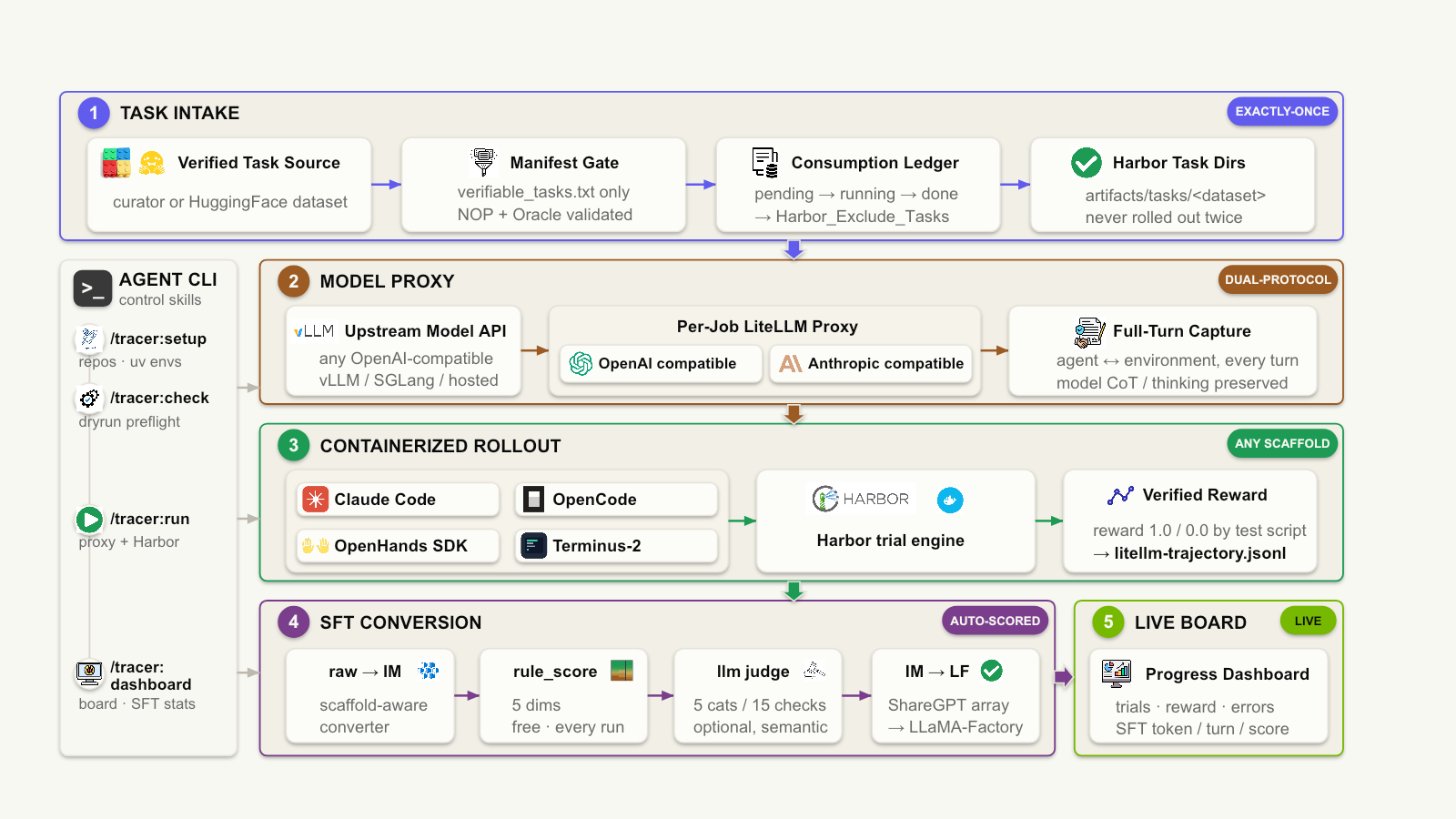Click the Full-Turn Capture icon
Viewport: 1456px width, 819px height.
1088,332
